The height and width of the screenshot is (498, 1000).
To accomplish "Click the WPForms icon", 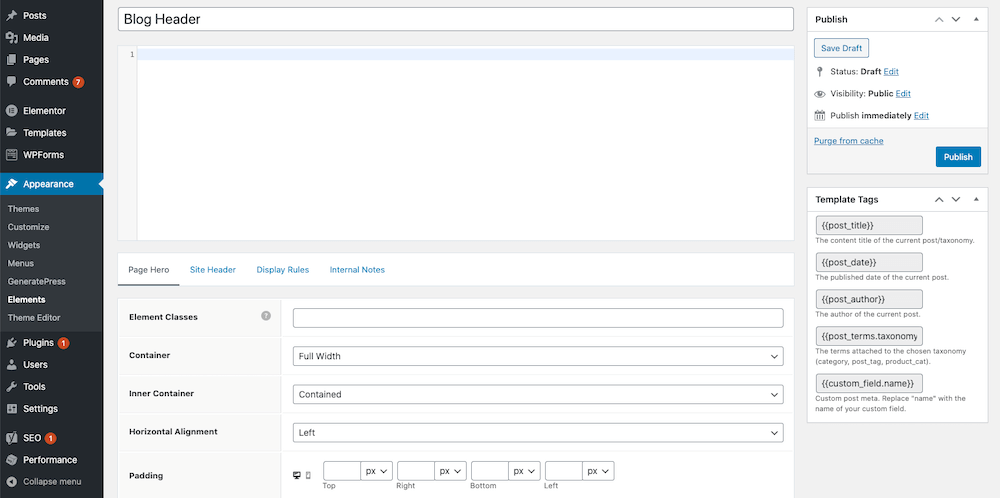I will coord(11,154).
